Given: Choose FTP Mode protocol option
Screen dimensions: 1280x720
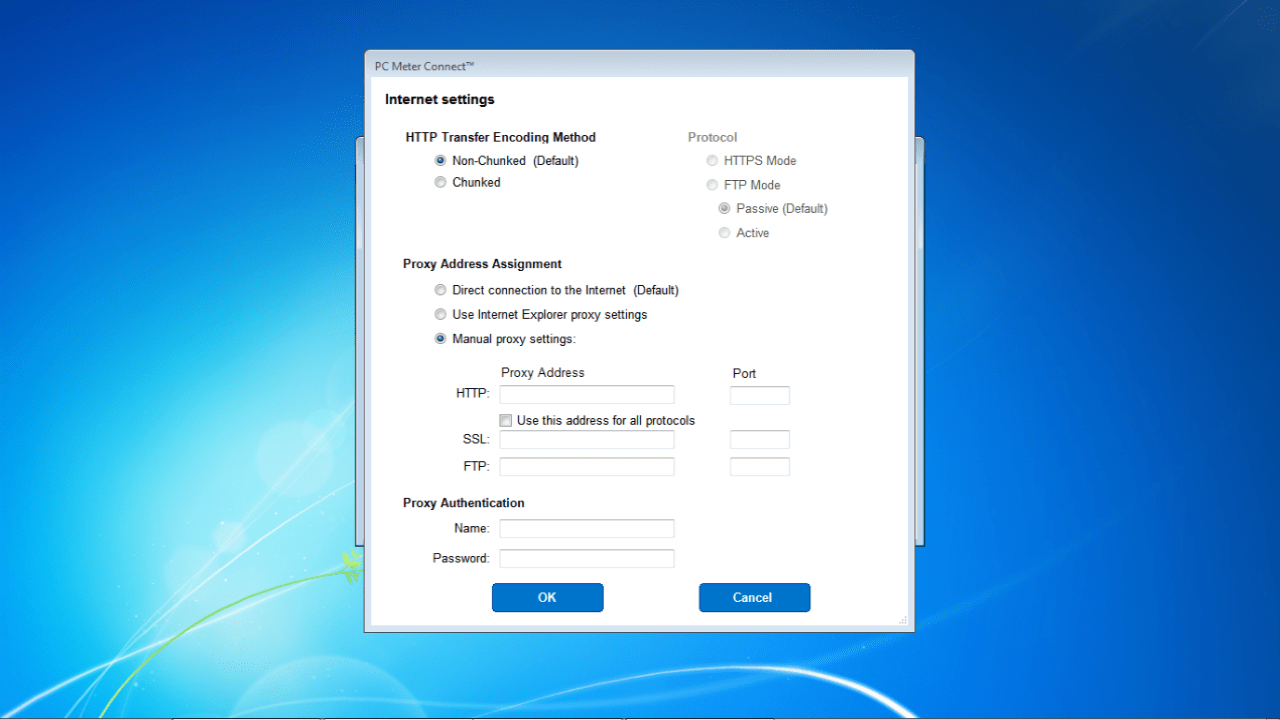Looking at the screenshot, I should point(712,185).
